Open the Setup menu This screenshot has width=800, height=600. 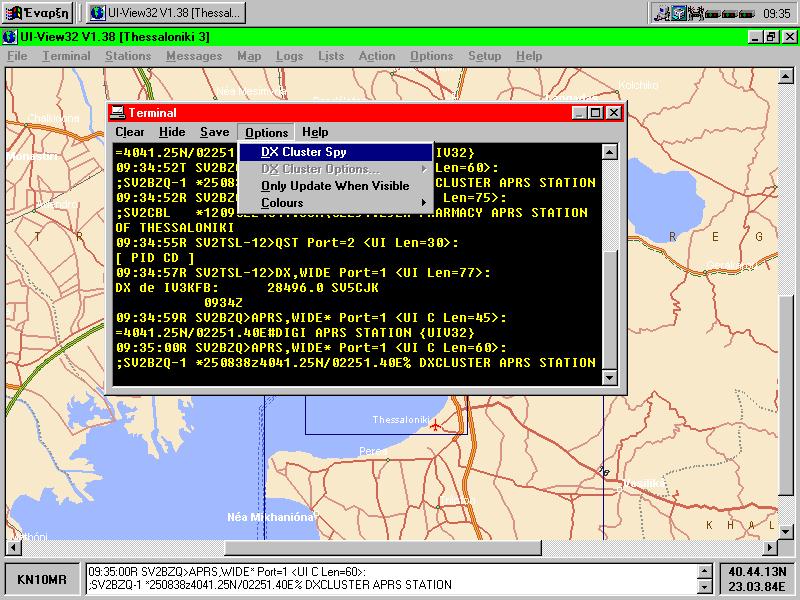pos(484,56)
